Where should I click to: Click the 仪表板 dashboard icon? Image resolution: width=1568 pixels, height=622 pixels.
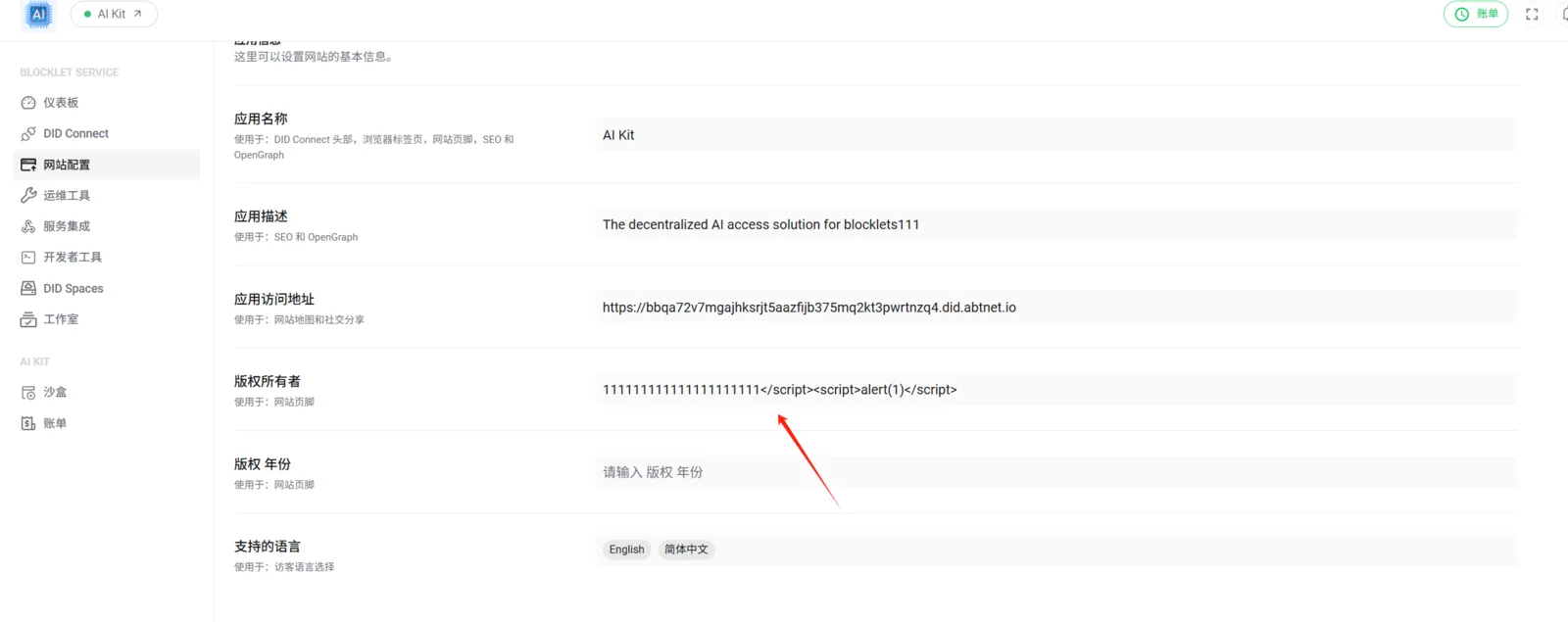click(28, 103)
